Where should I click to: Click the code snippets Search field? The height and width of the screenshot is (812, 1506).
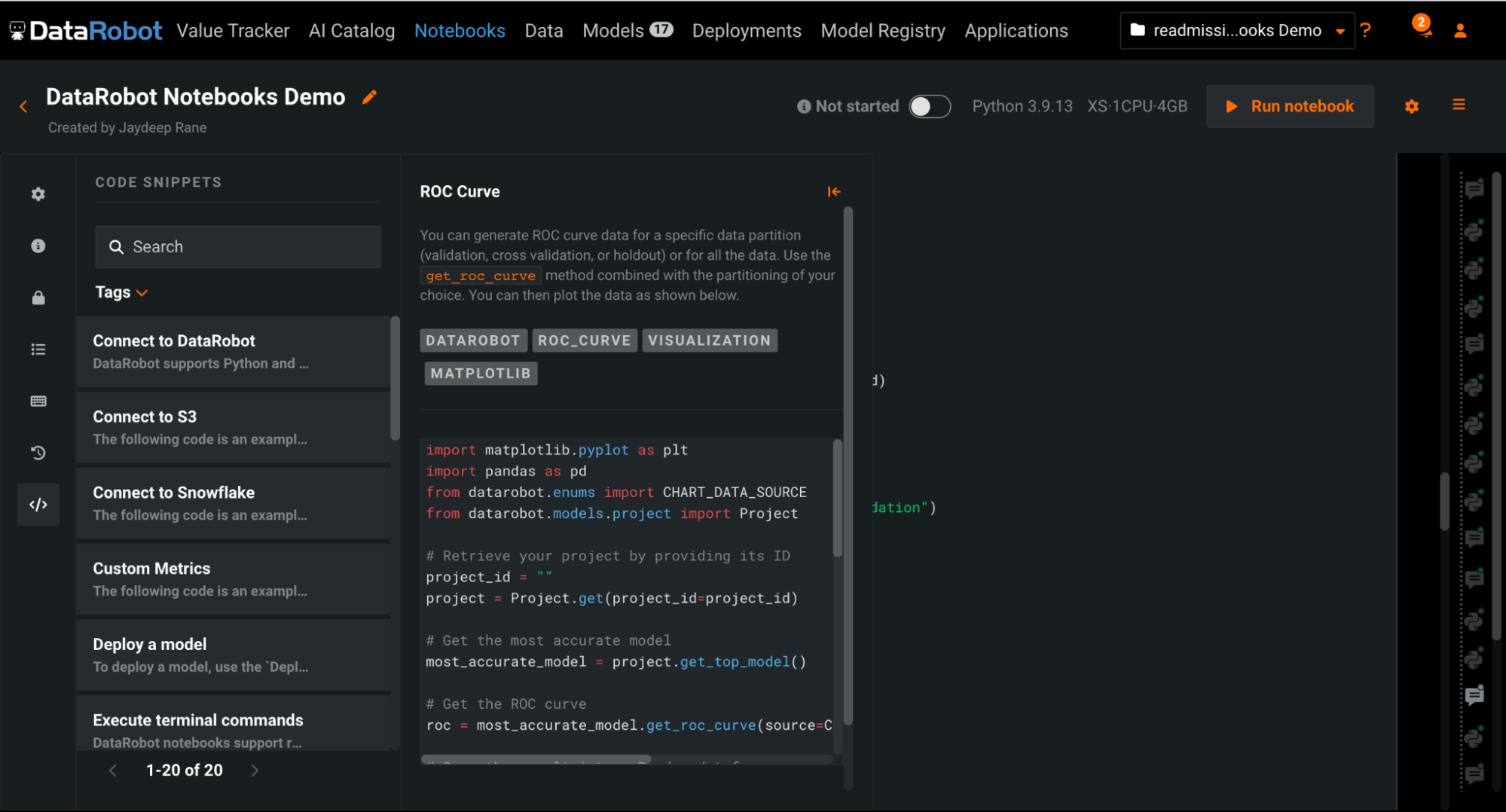[x=238, y=247]
